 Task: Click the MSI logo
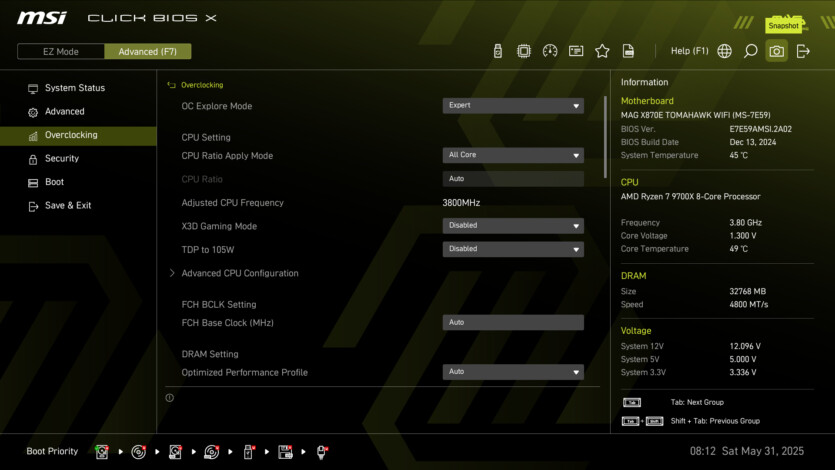[x=42, y=18]
